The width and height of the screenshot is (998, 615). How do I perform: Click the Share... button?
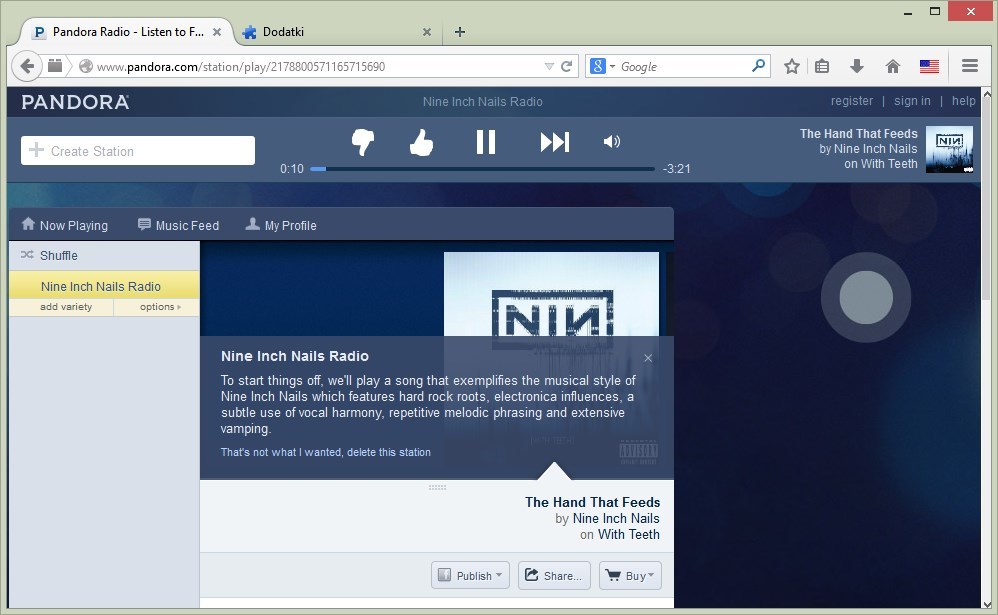tap(554, 576)
